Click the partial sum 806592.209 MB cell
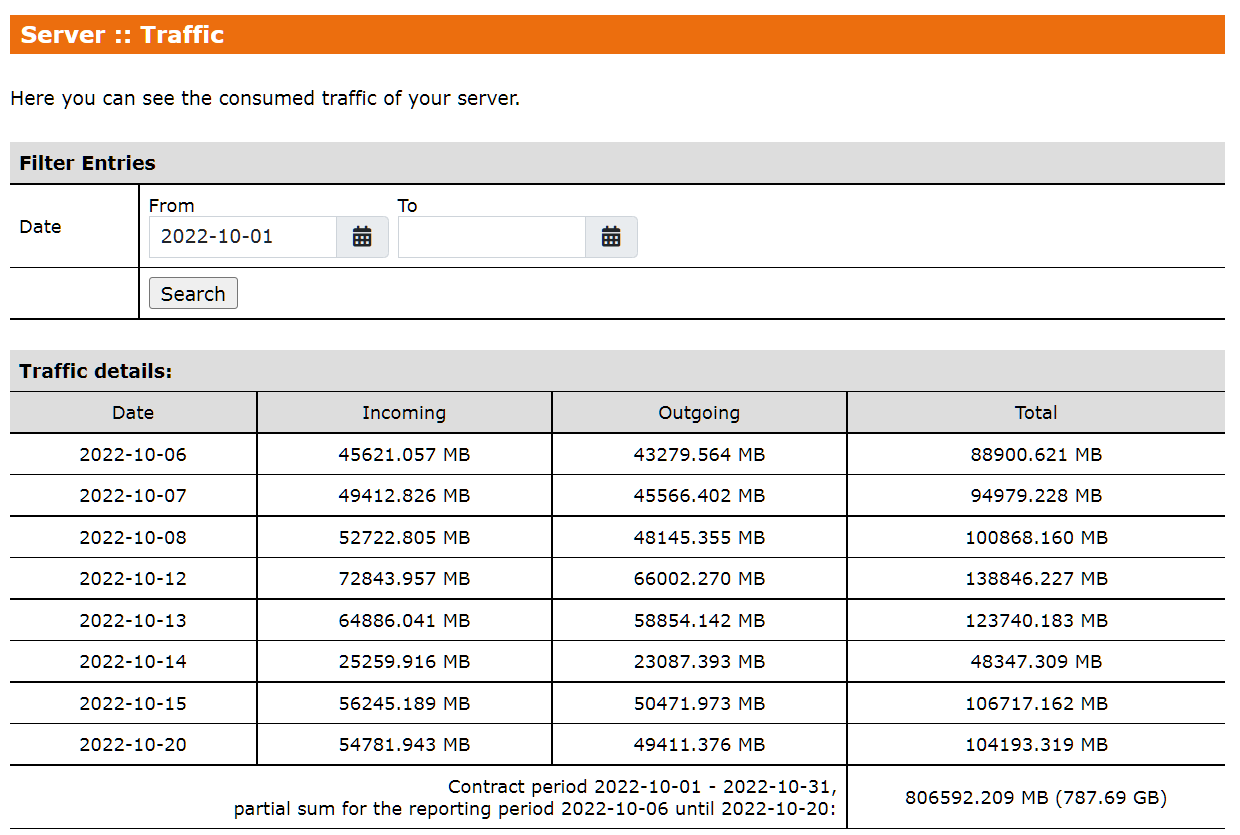Image resolution: width=1240 pixels, height=835 pixels. (x=1036, y=798)
